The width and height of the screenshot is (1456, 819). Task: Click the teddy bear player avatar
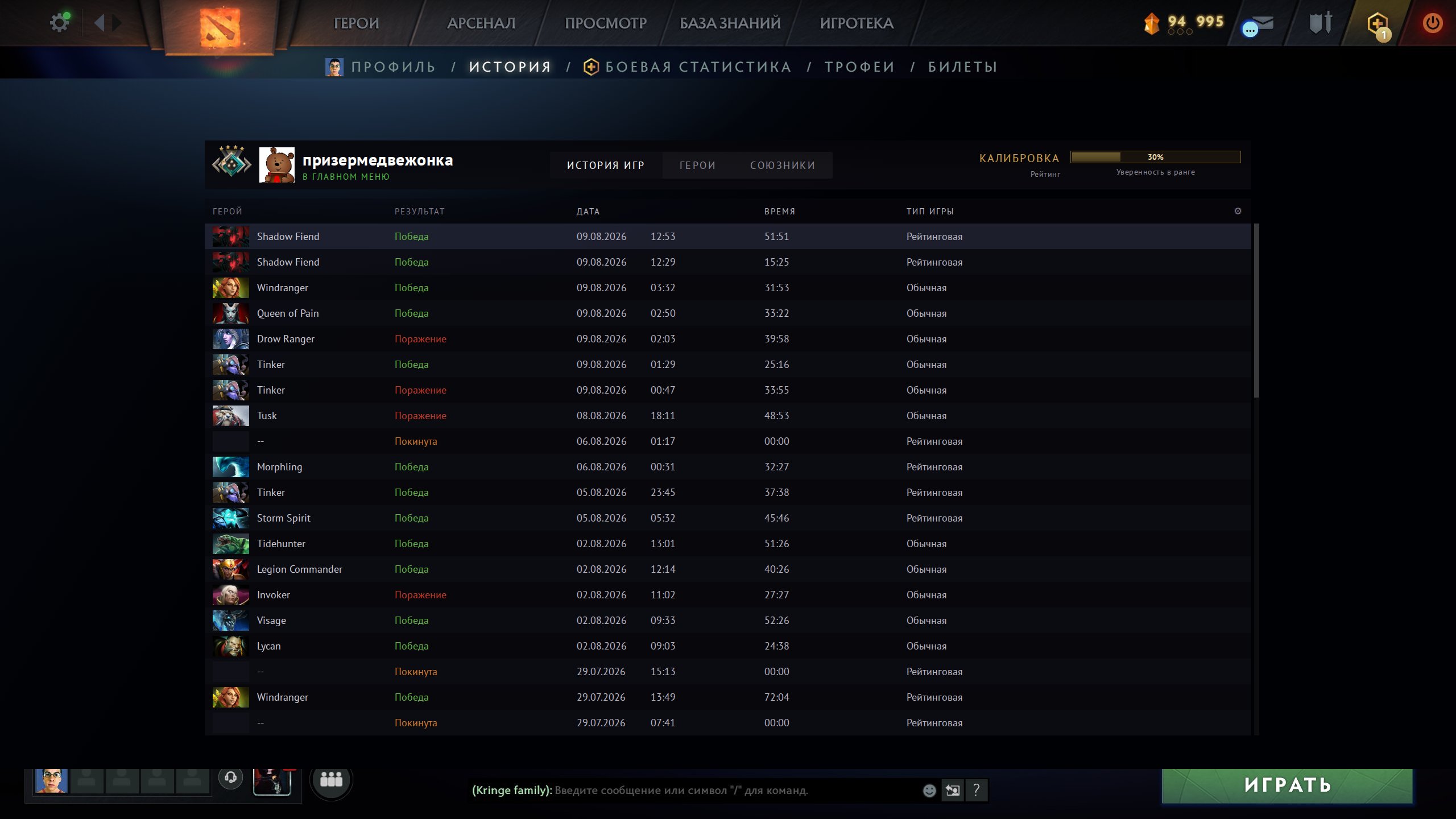[x=277, y=165]
